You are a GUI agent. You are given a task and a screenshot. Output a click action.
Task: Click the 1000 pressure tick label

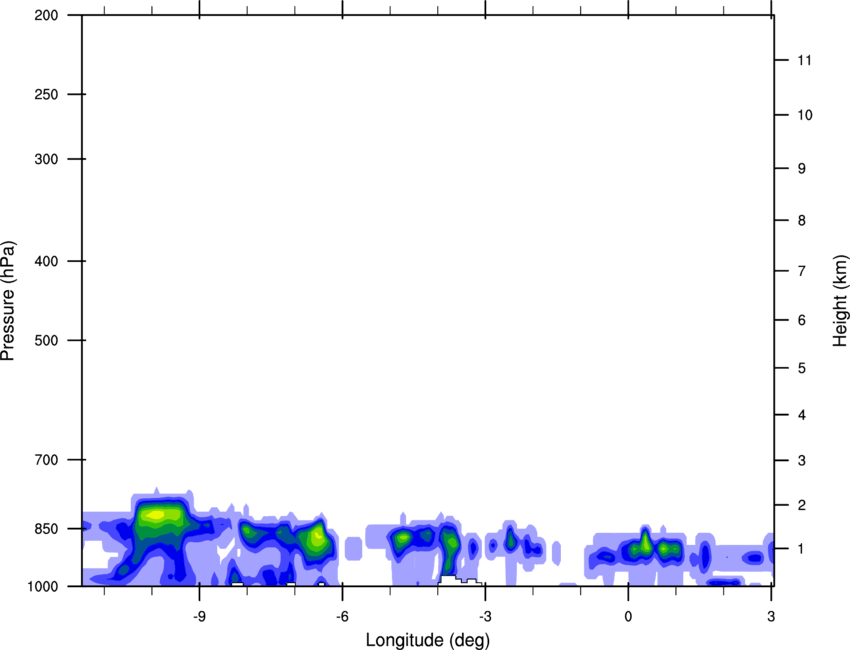tap(43, 586)
